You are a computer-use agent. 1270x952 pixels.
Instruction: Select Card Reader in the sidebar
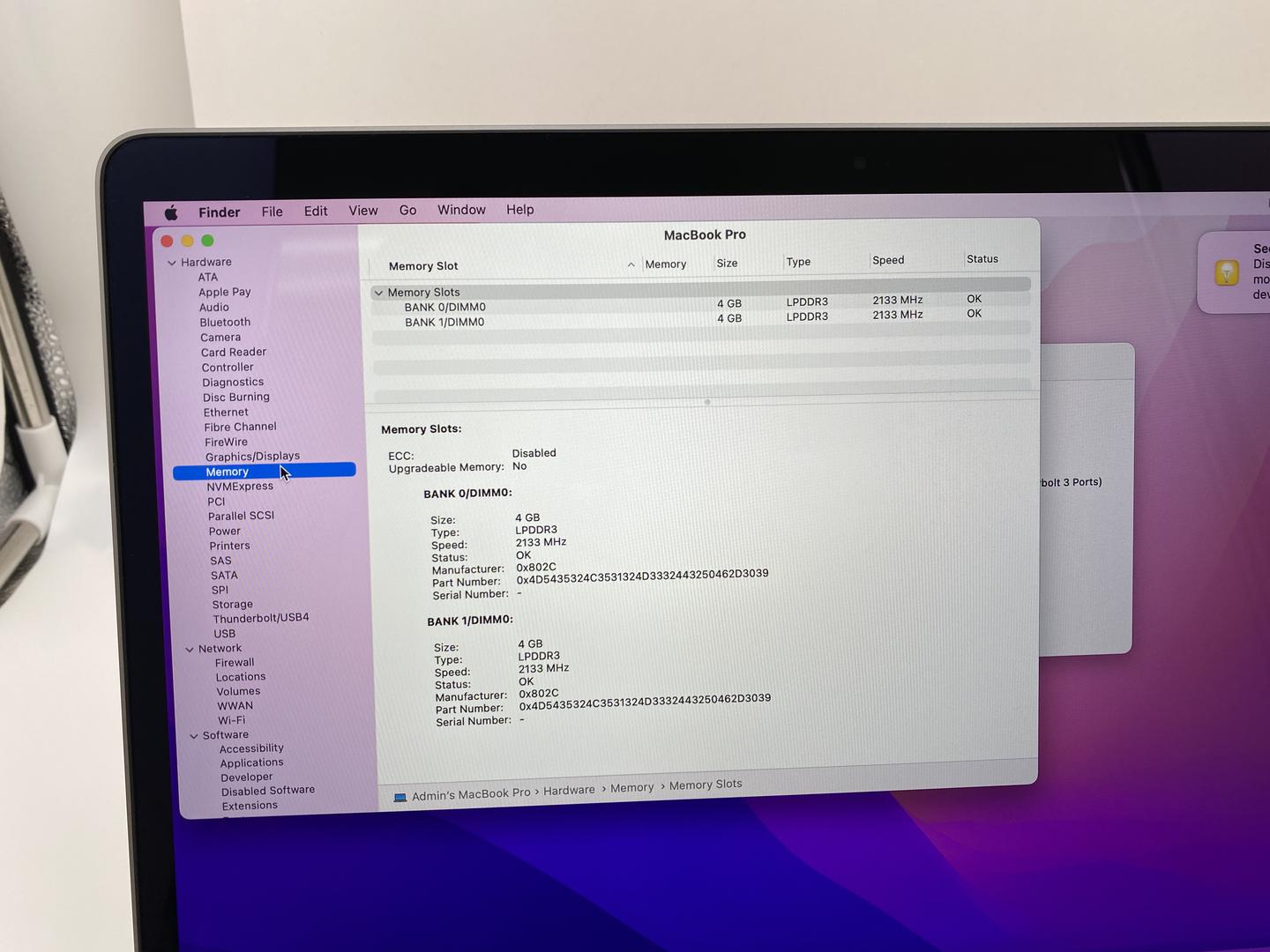click(234, 352)
